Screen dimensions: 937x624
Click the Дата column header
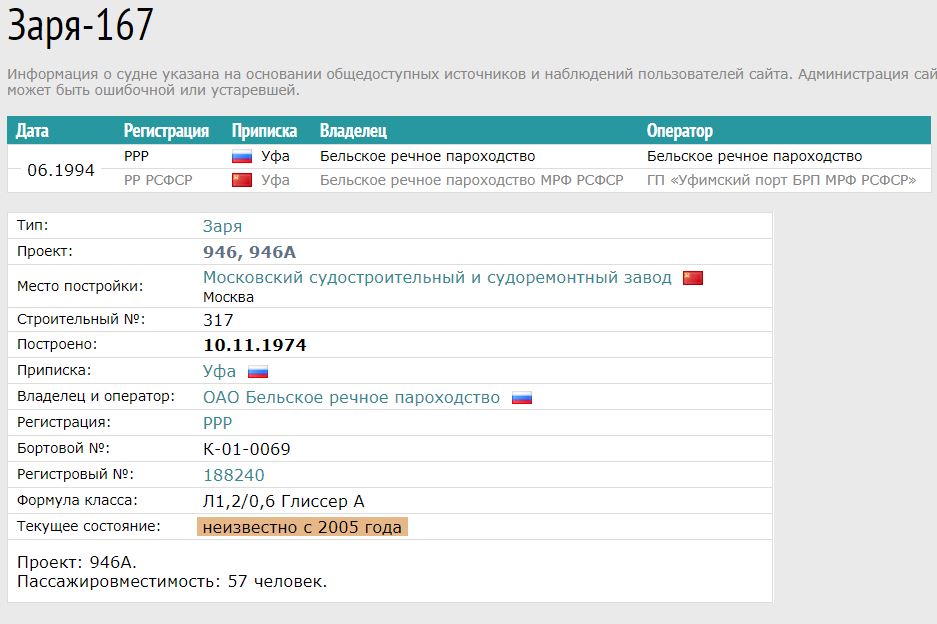[x=32, y=131]
